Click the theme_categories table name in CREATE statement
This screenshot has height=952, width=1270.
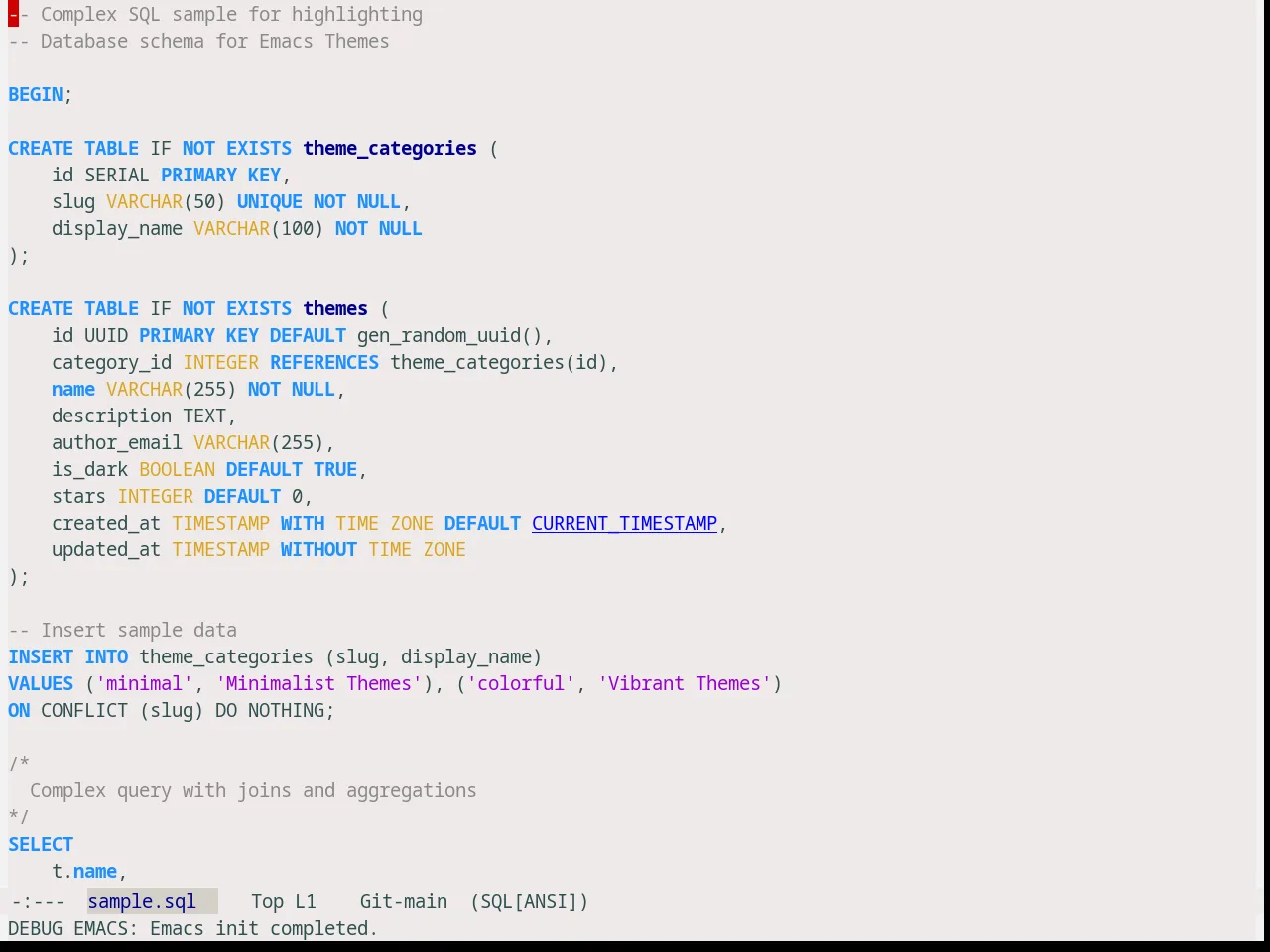pos(390,148)
